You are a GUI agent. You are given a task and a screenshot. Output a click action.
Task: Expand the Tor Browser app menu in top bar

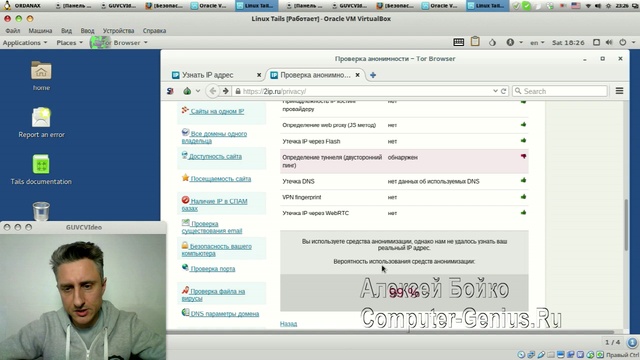(119, 42)
